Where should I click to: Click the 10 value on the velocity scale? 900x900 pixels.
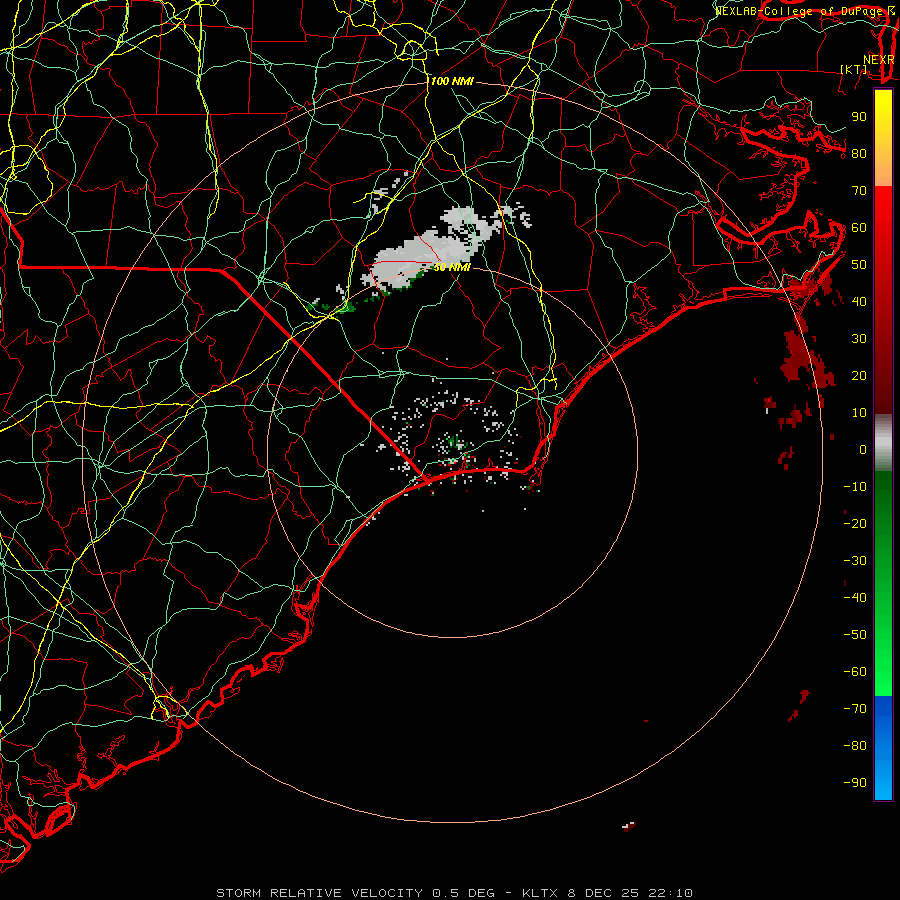(x=859, y=413)
